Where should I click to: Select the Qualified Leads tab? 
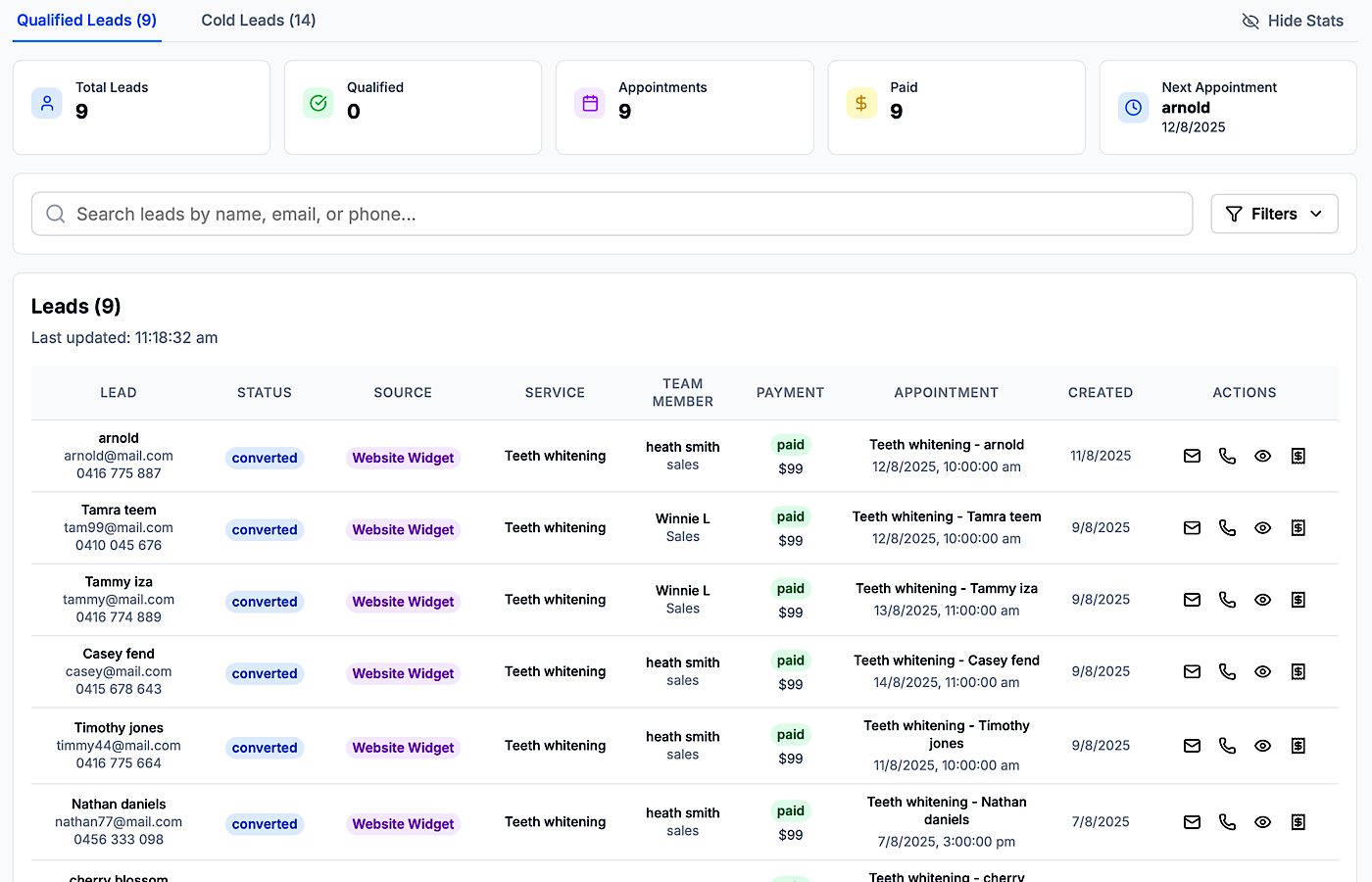point(86,20)
